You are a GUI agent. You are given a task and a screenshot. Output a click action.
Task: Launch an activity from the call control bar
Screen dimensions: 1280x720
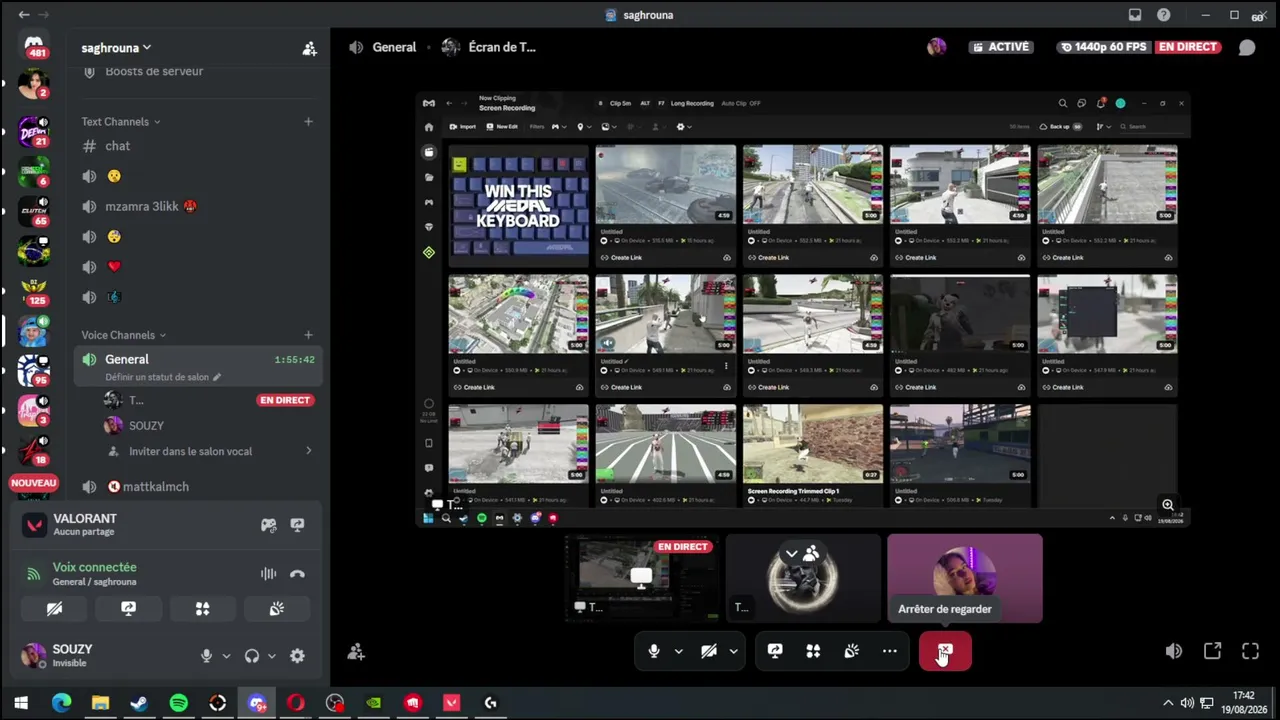[x=813, y=651]
